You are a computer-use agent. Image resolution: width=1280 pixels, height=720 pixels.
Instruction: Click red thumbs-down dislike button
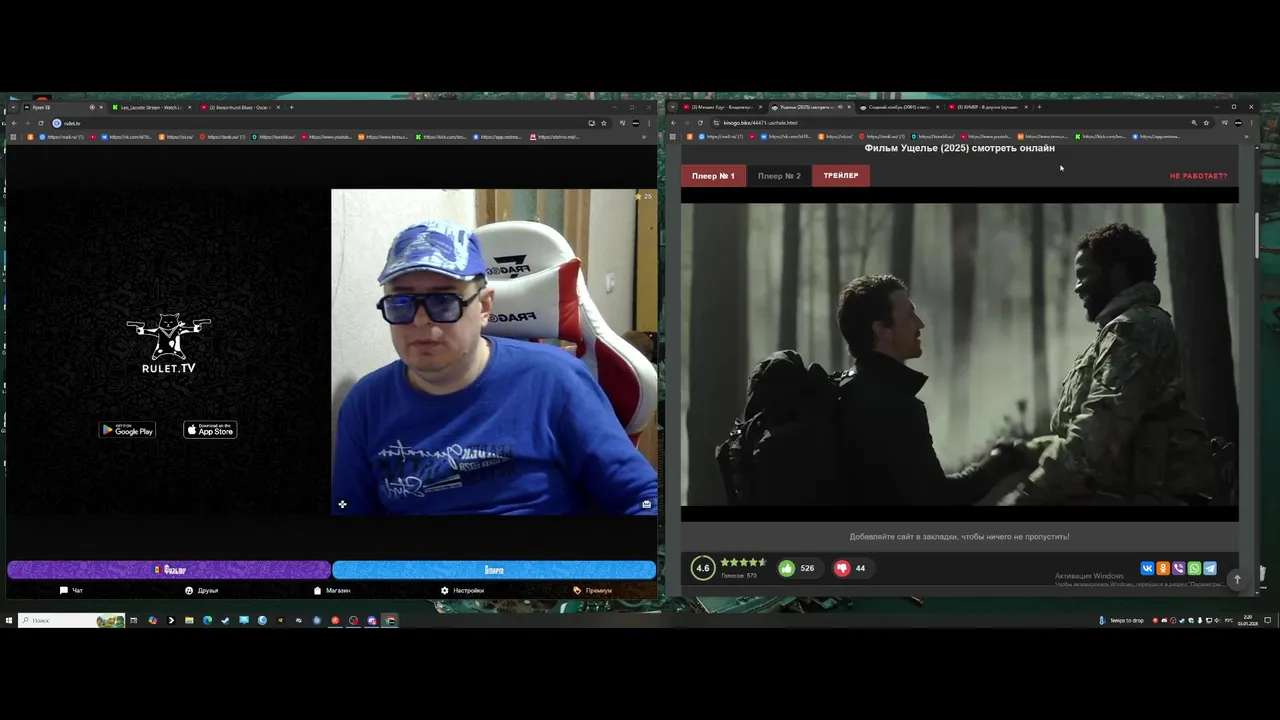[x=842, y=568]
